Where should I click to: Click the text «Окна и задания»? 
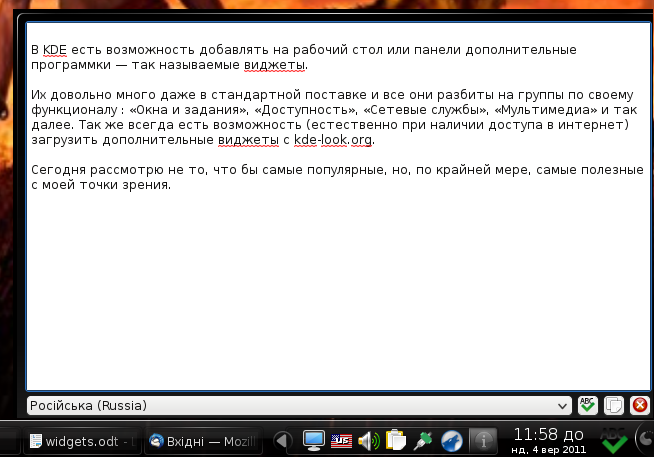click(x=189, y=110)
